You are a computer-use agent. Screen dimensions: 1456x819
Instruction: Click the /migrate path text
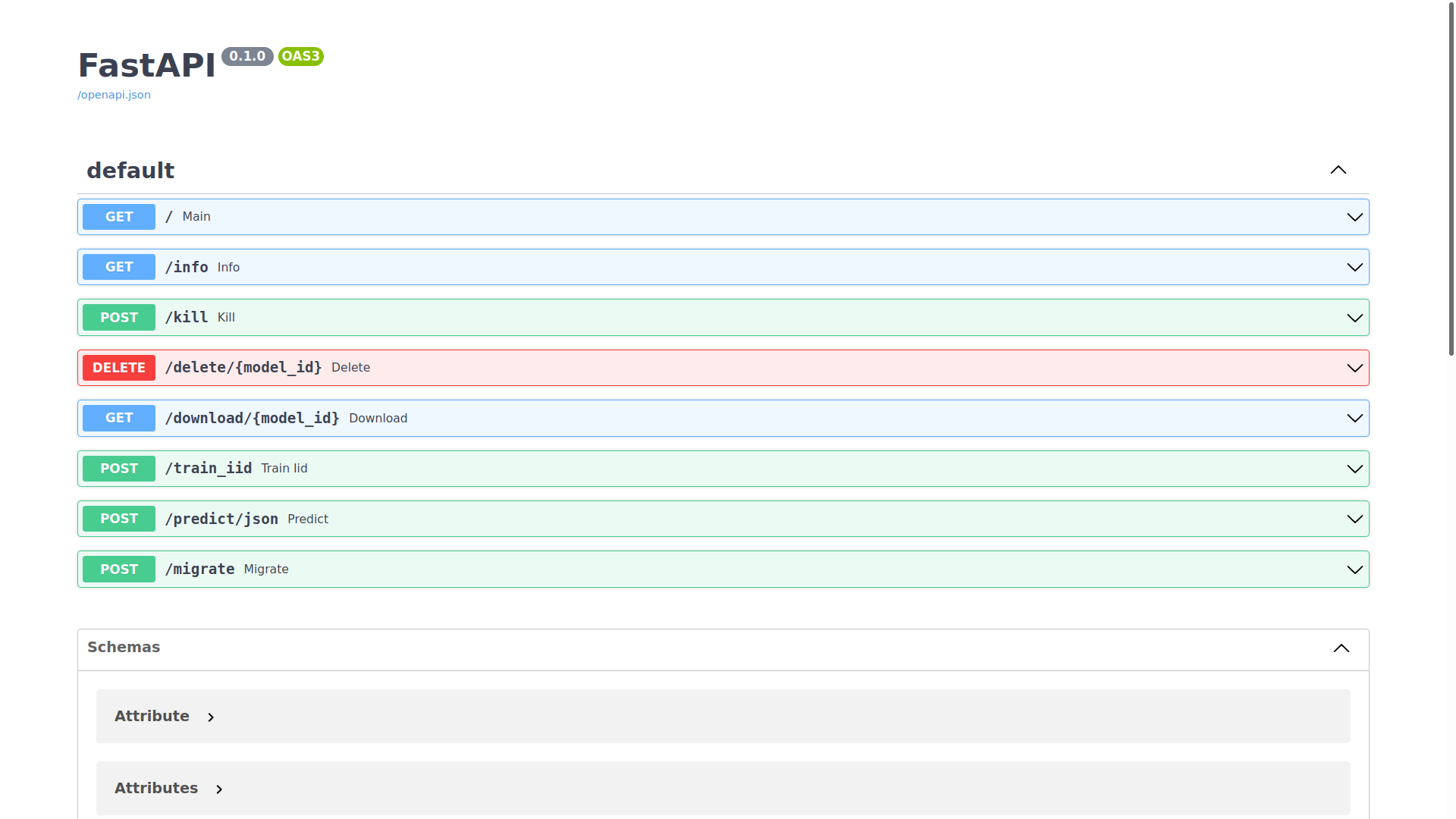(200, 570)
